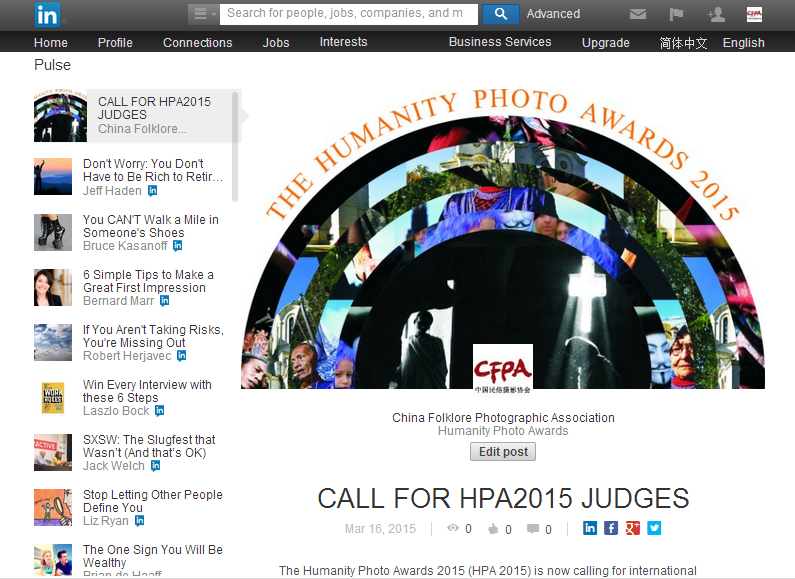The image size is (795, 579).
Task: Open Don't Worry: You Don't Have to Be Rich article
Action: coord(153,170)
